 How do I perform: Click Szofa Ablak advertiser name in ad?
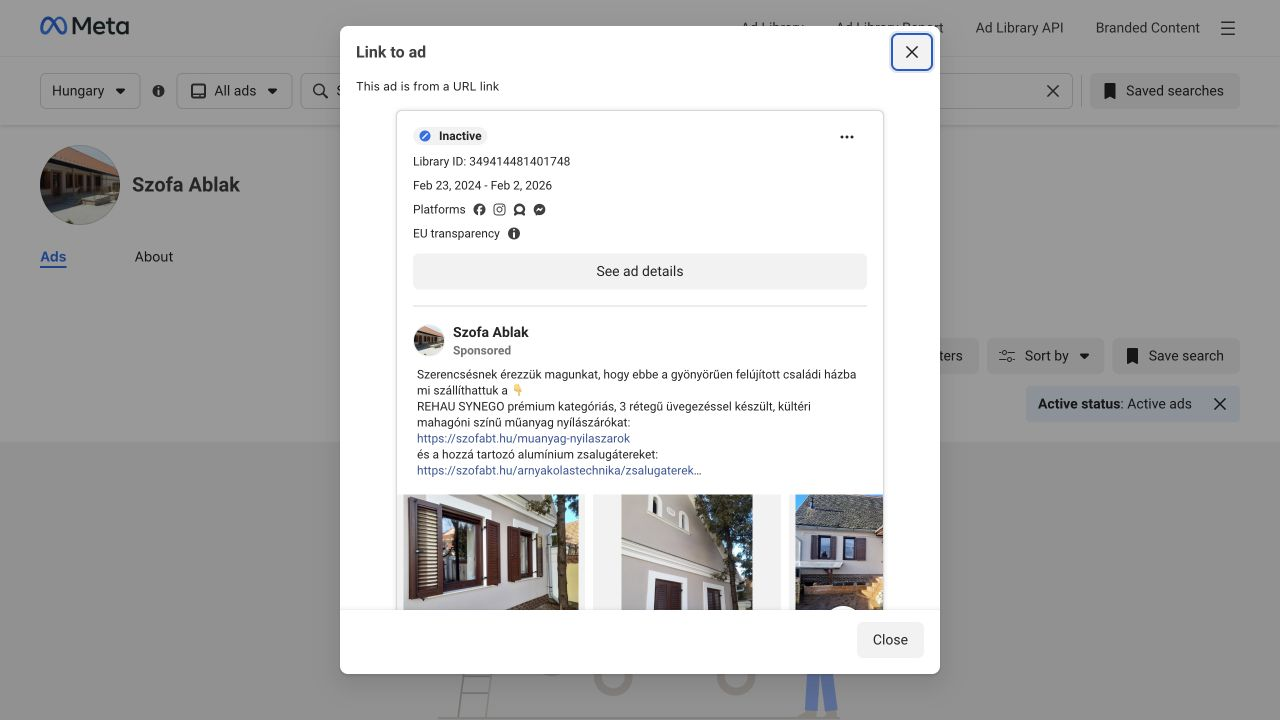pyautogui.click(x=490, y=332)
